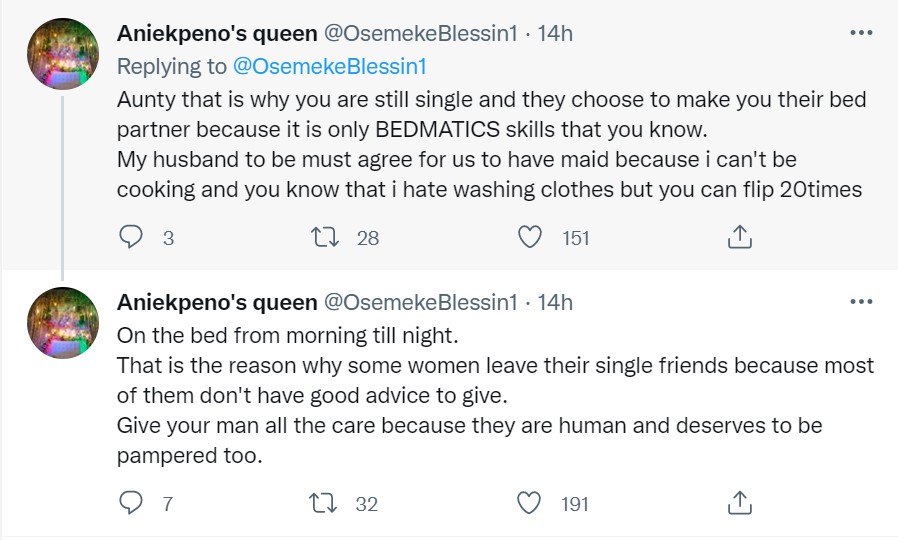Open the second tweet's profile avatar
This screenshot has height=540, width=898.
(63, 324)
